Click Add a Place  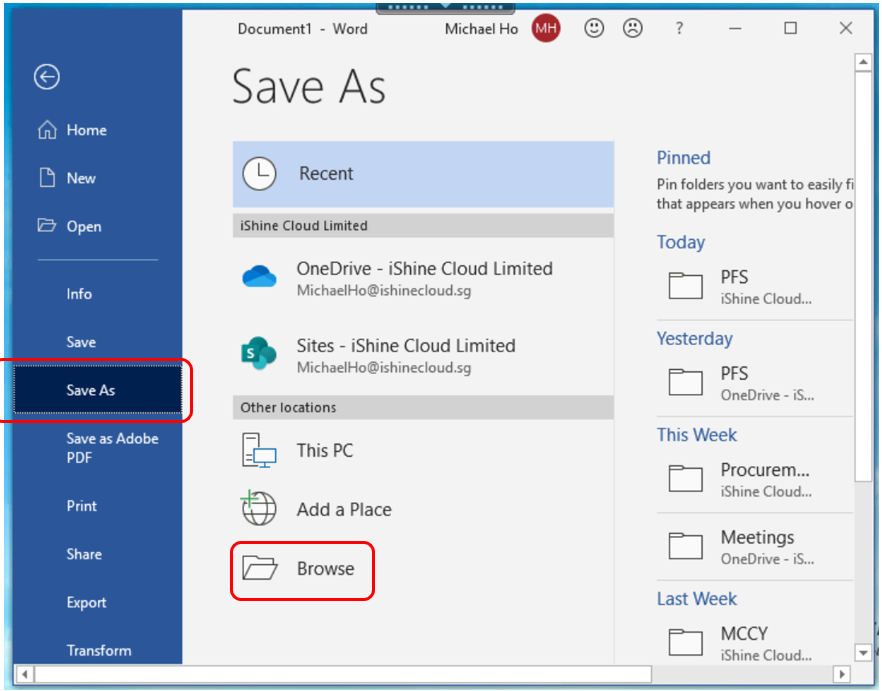coord(423,509)
